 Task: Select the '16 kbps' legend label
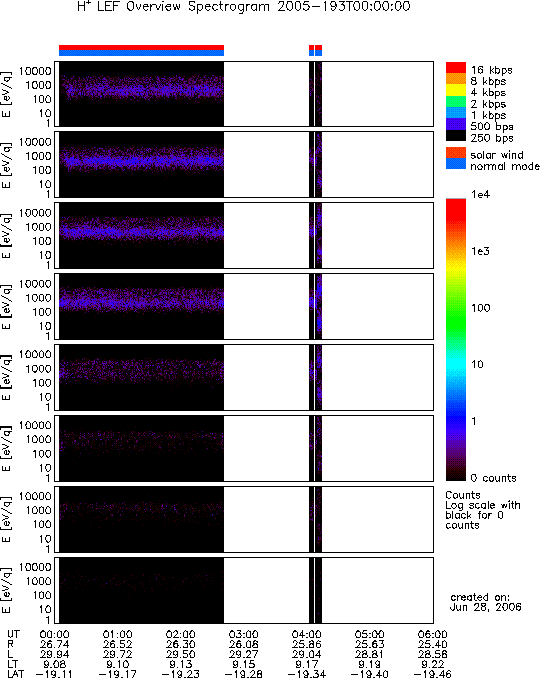point(492,70)
